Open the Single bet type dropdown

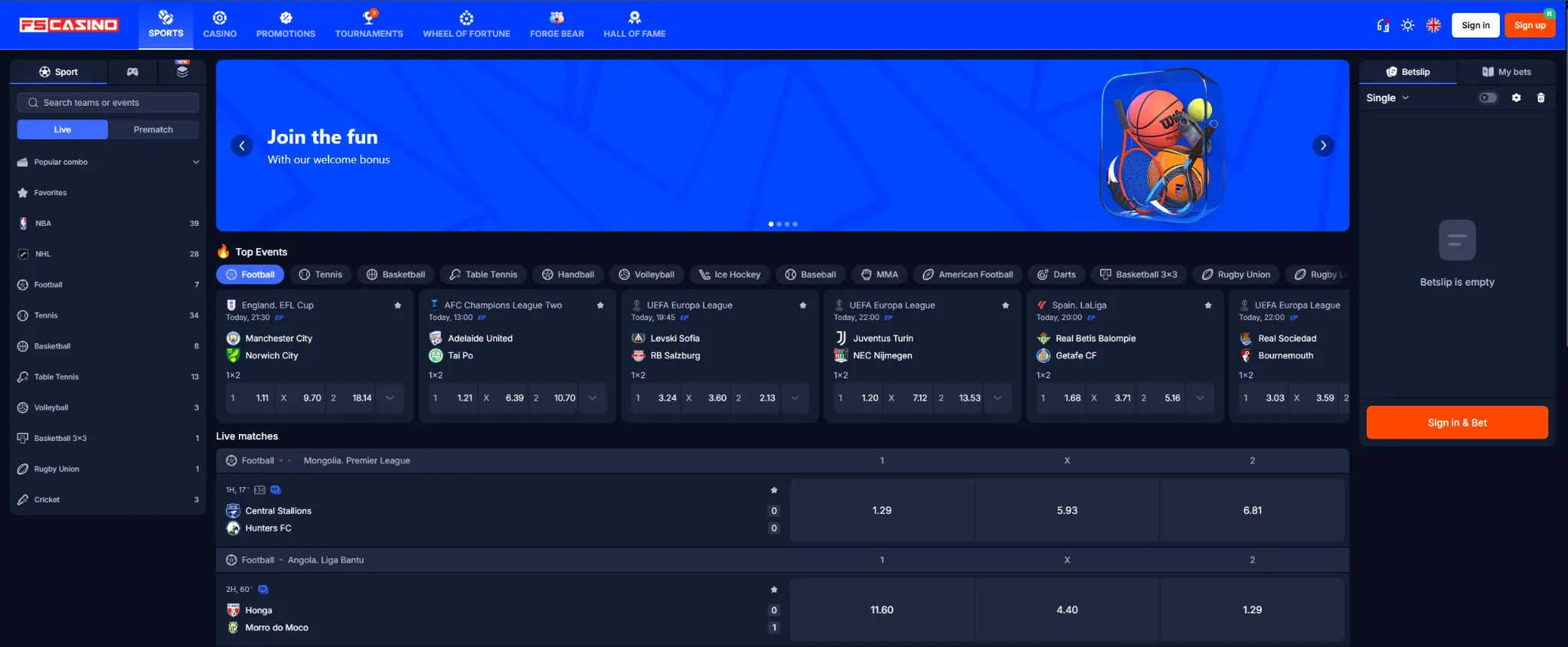(1387, 98)
